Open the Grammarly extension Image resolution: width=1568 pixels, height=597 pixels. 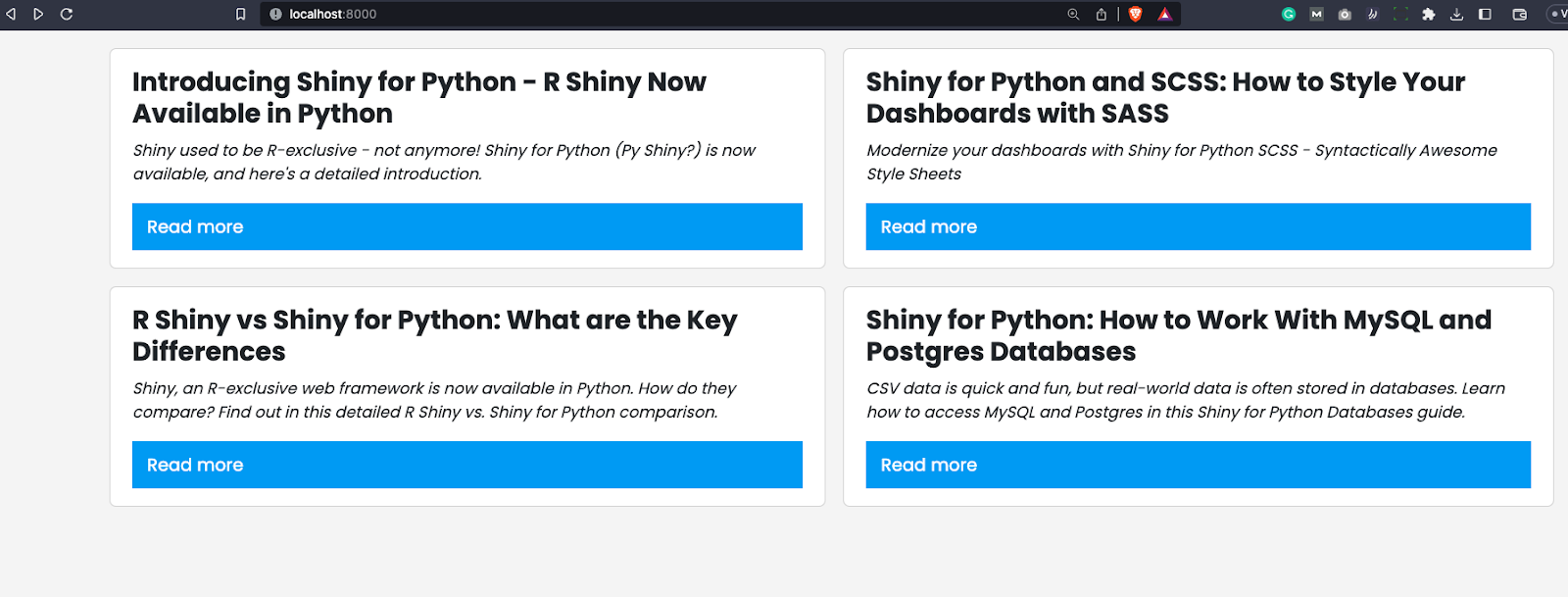pyautogui.click(x=1289, y=14)
